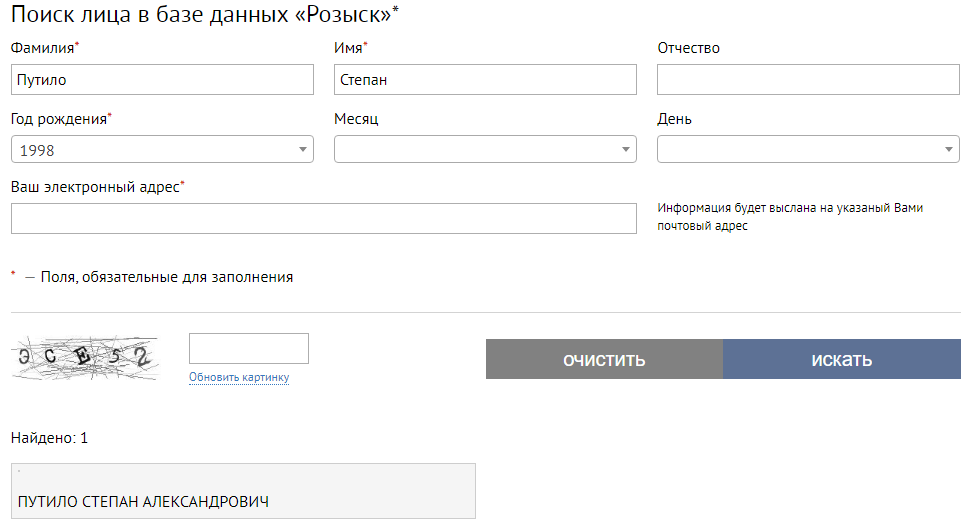
Task: Open the Год рождения dropdown showing 1998
Action: point(162,150)
